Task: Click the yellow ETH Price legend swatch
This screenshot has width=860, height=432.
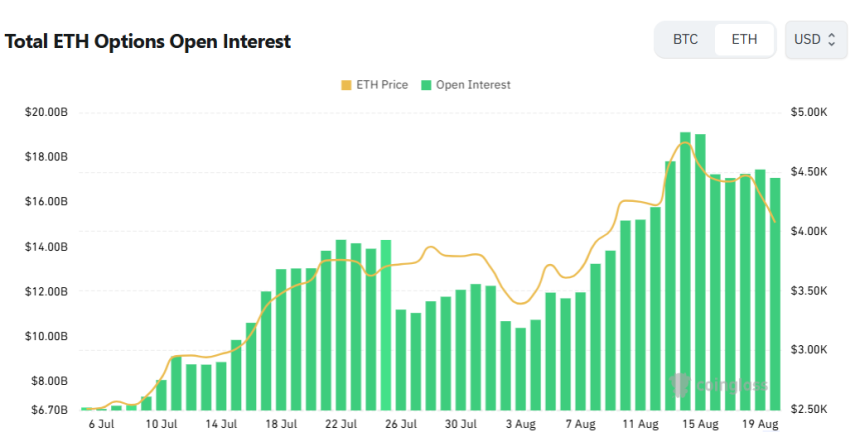Action: 347,85
